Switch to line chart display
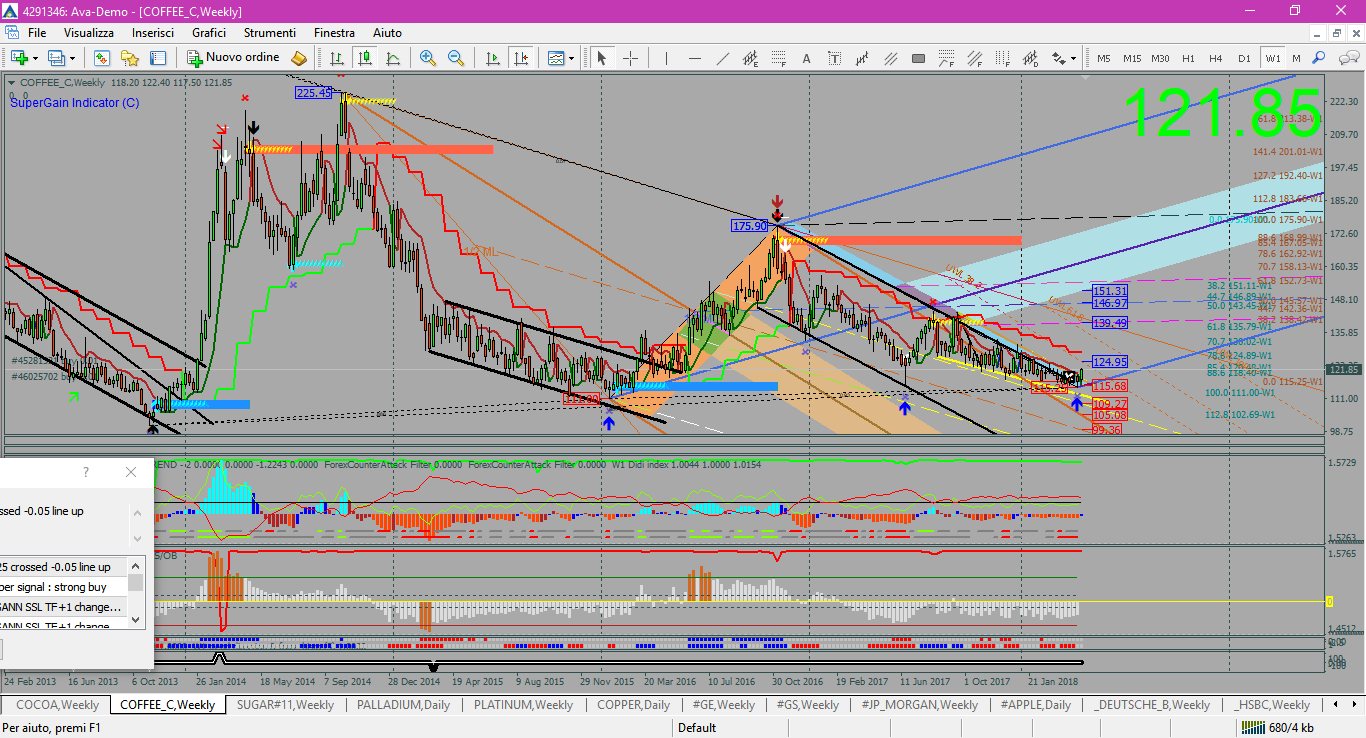 pos(393,58)
